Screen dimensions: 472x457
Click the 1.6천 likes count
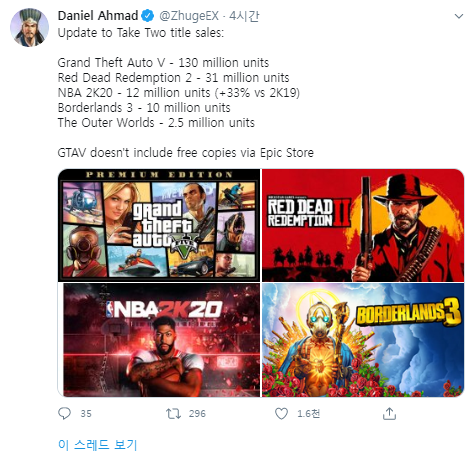[309, 414]
